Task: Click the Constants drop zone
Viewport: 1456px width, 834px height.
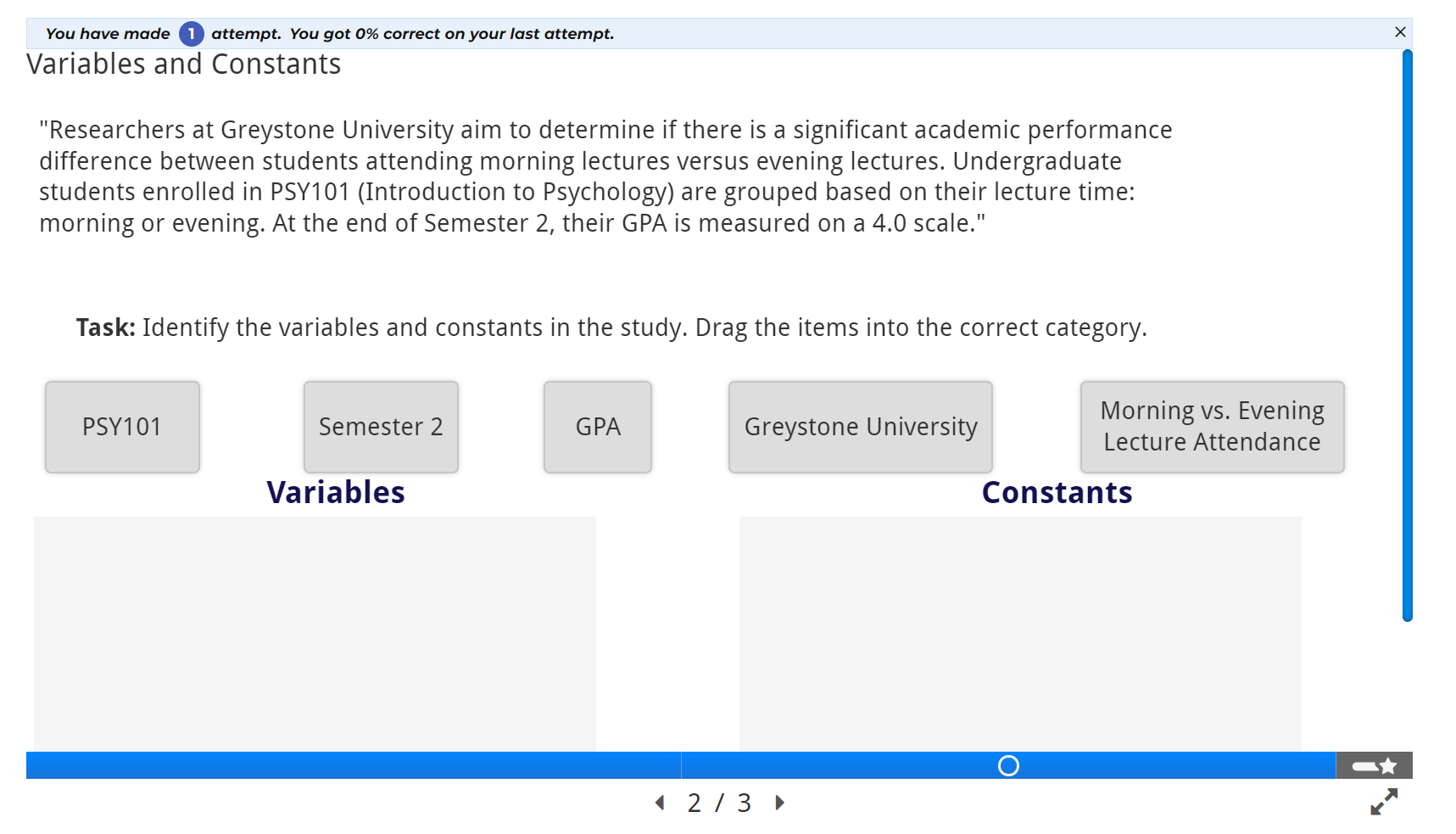Action: coord(1020,634)
